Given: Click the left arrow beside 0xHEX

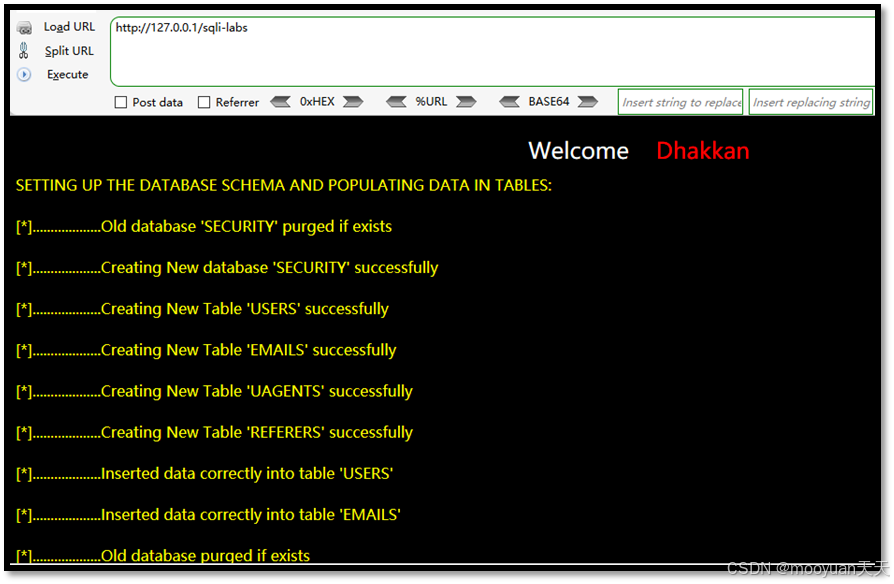Looking at the screenshot, I should coord(281,102).
